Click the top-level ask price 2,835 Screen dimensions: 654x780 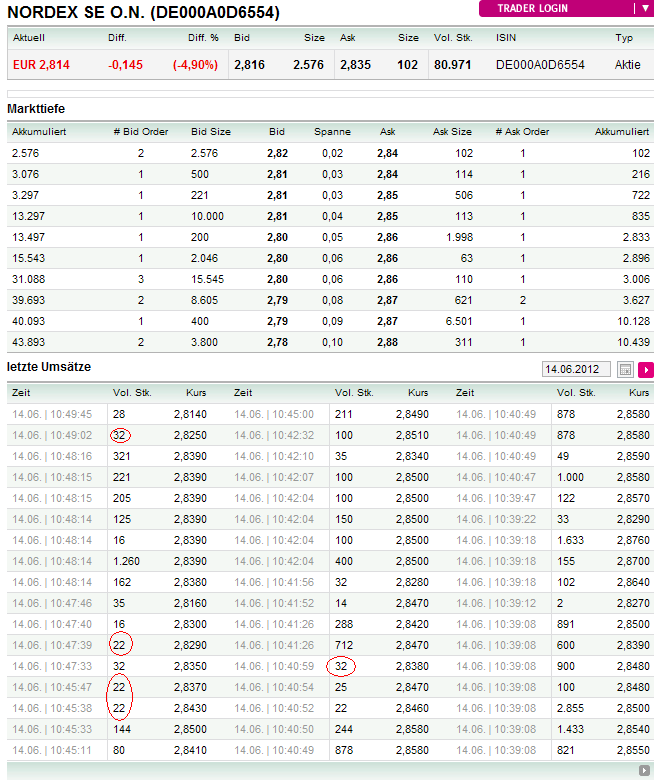click(355, 65)
